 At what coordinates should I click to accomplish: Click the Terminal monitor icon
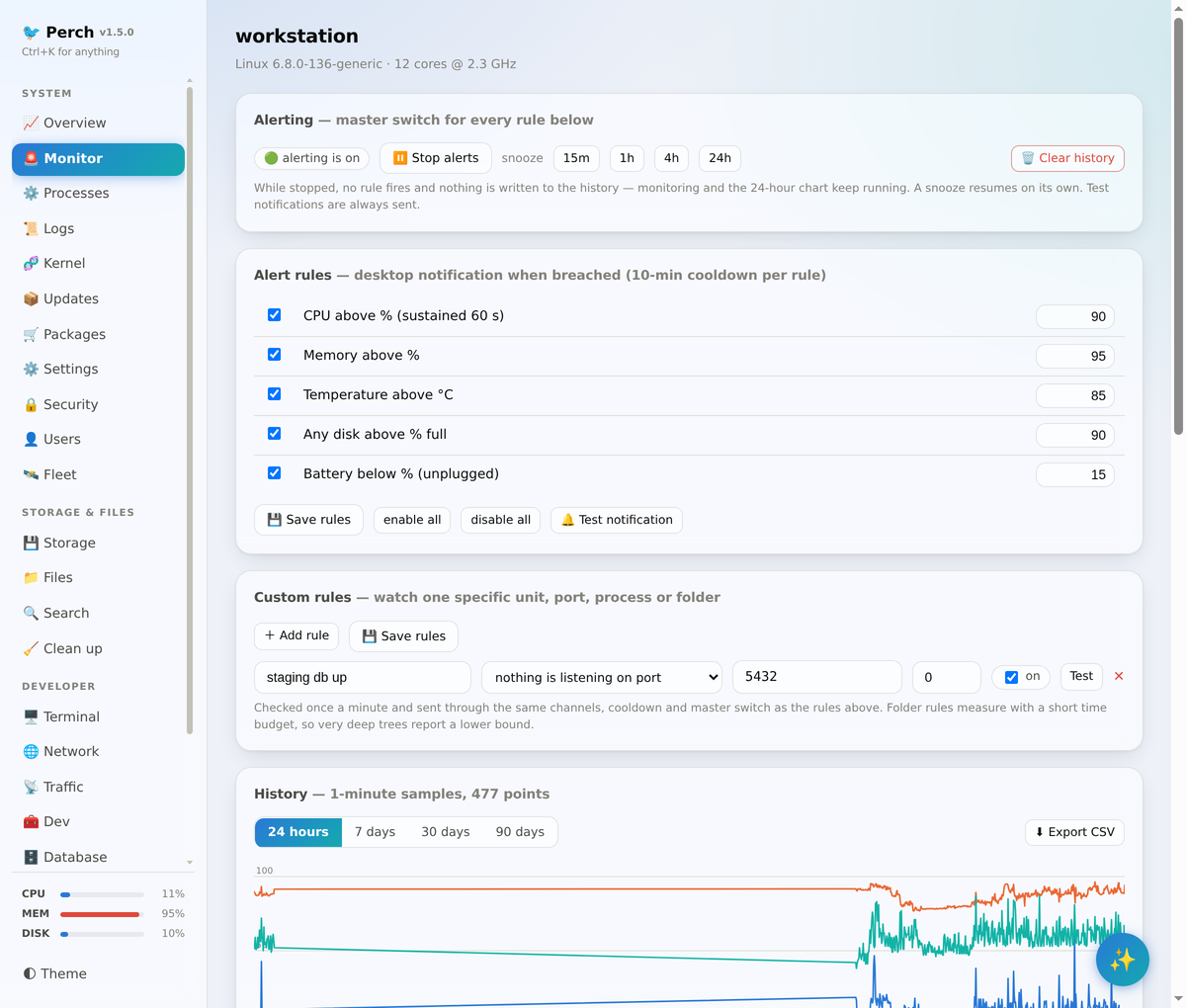click(31, 716)
